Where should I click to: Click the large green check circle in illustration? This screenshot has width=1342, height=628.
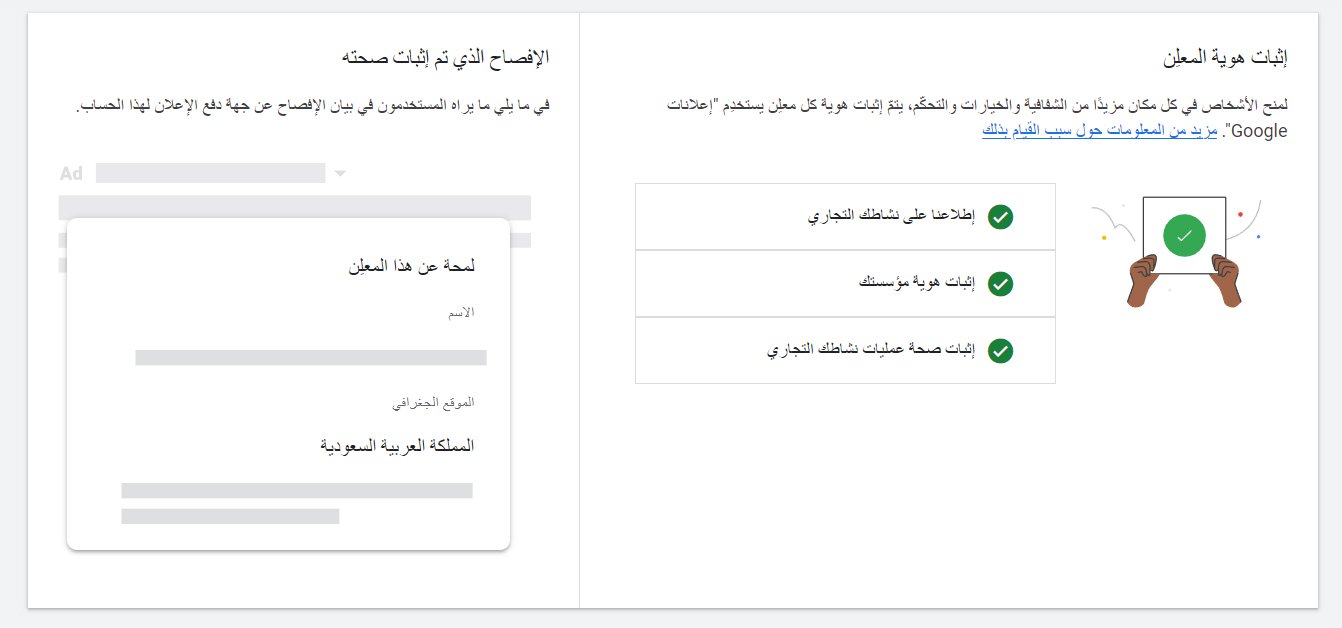pos(1184,236)
